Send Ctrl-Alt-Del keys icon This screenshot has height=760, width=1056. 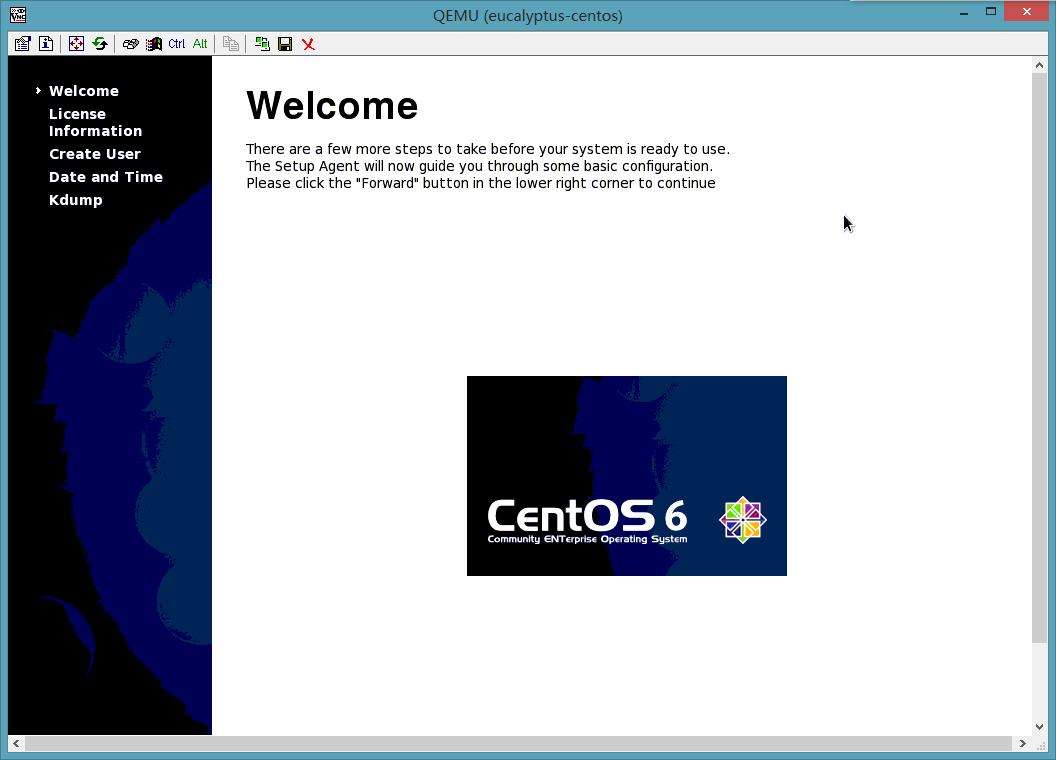(x=131, y=44)
